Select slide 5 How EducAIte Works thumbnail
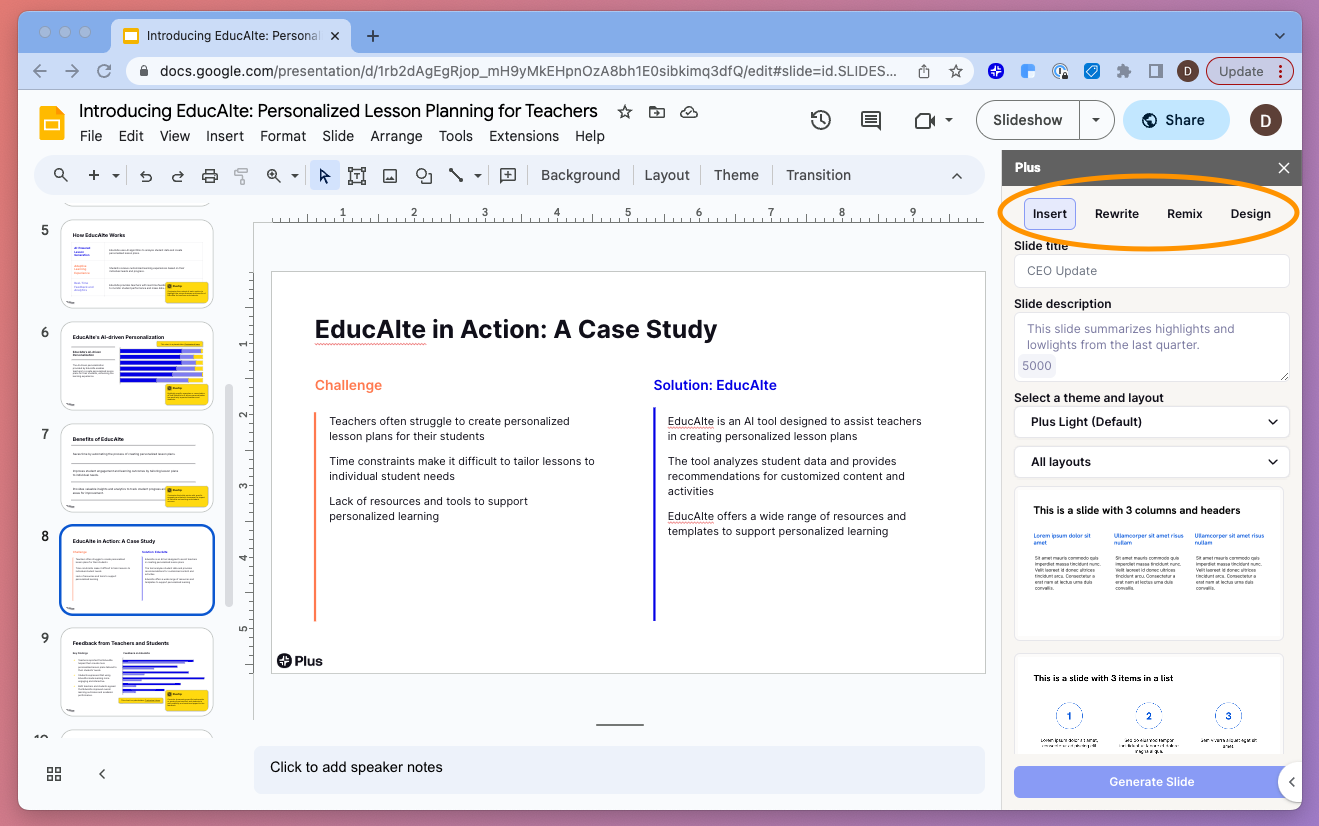1319x826 pixels. click(137, 263)
